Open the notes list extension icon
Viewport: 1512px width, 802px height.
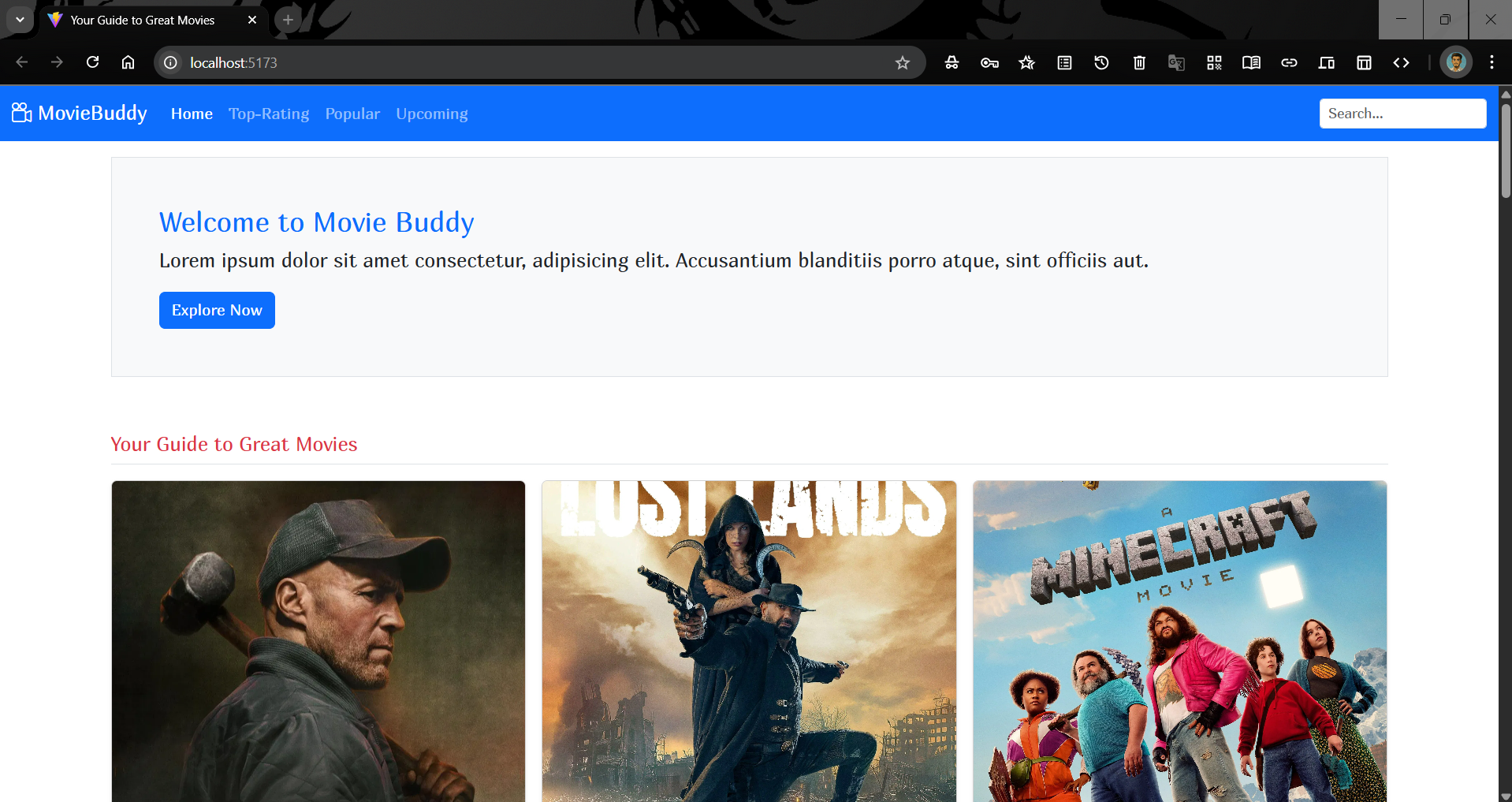pos(1064,62)
